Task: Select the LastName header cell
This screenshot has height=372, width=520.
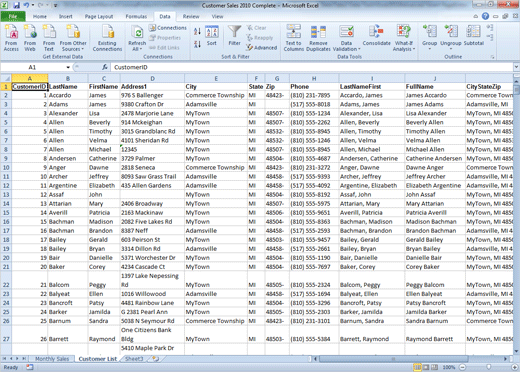Action: pyautogui.click(x=68, y=87)
